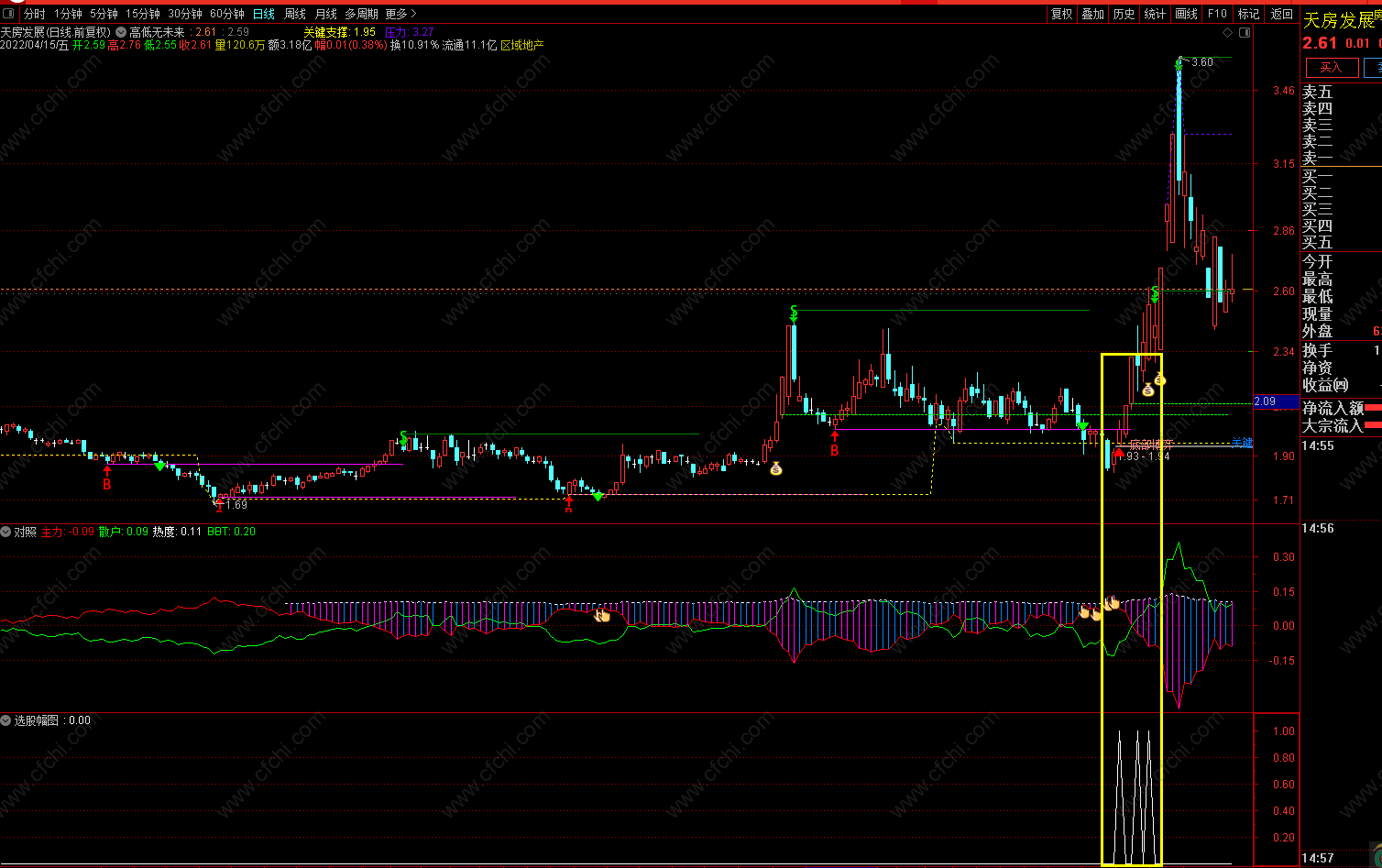Click the 区域地产 sector link
Image resolution: width=1382 pixels, height=868 pixels.
click(521, 45)
